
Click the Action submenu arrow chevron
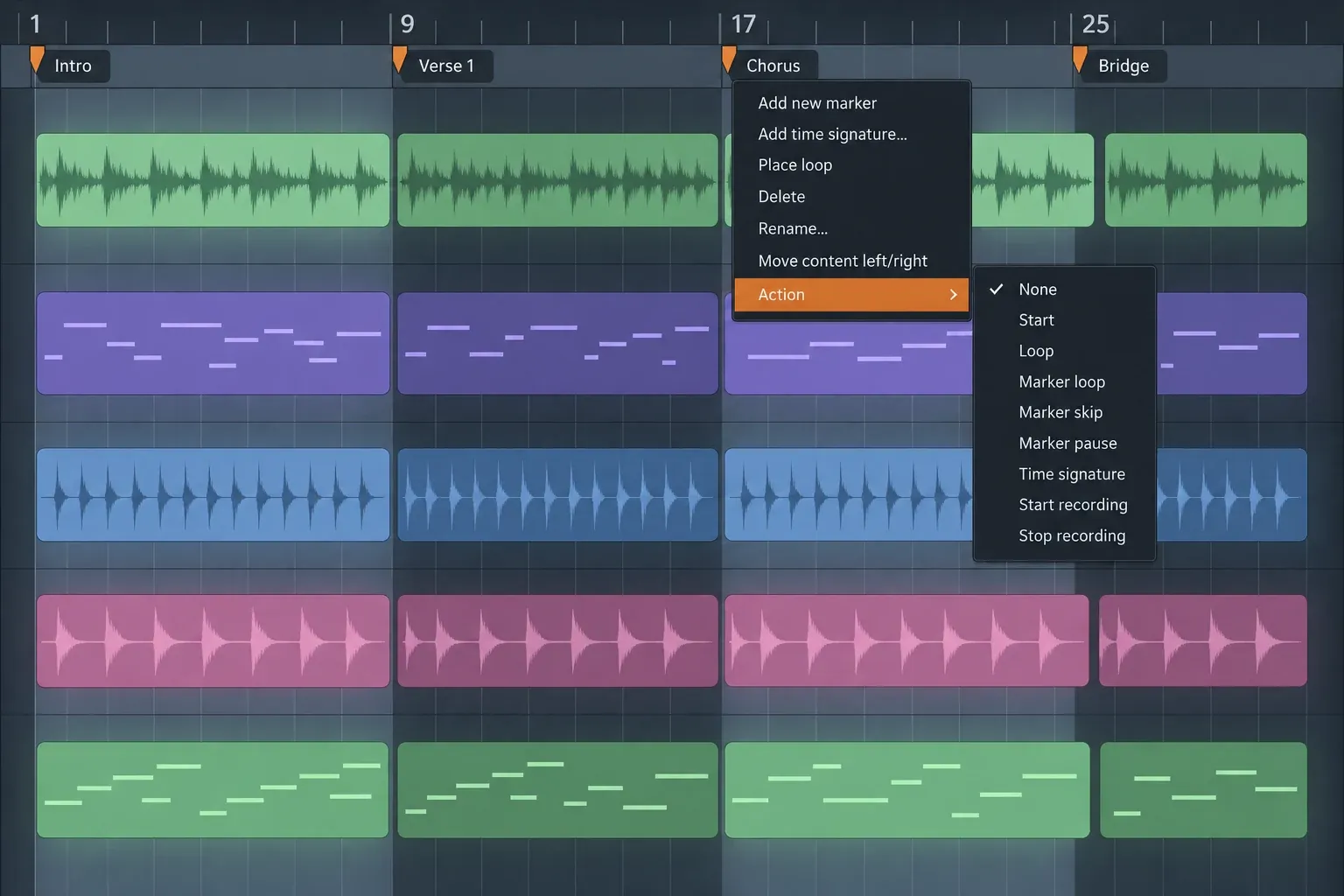pyautogui.click(x=954, y=295)
